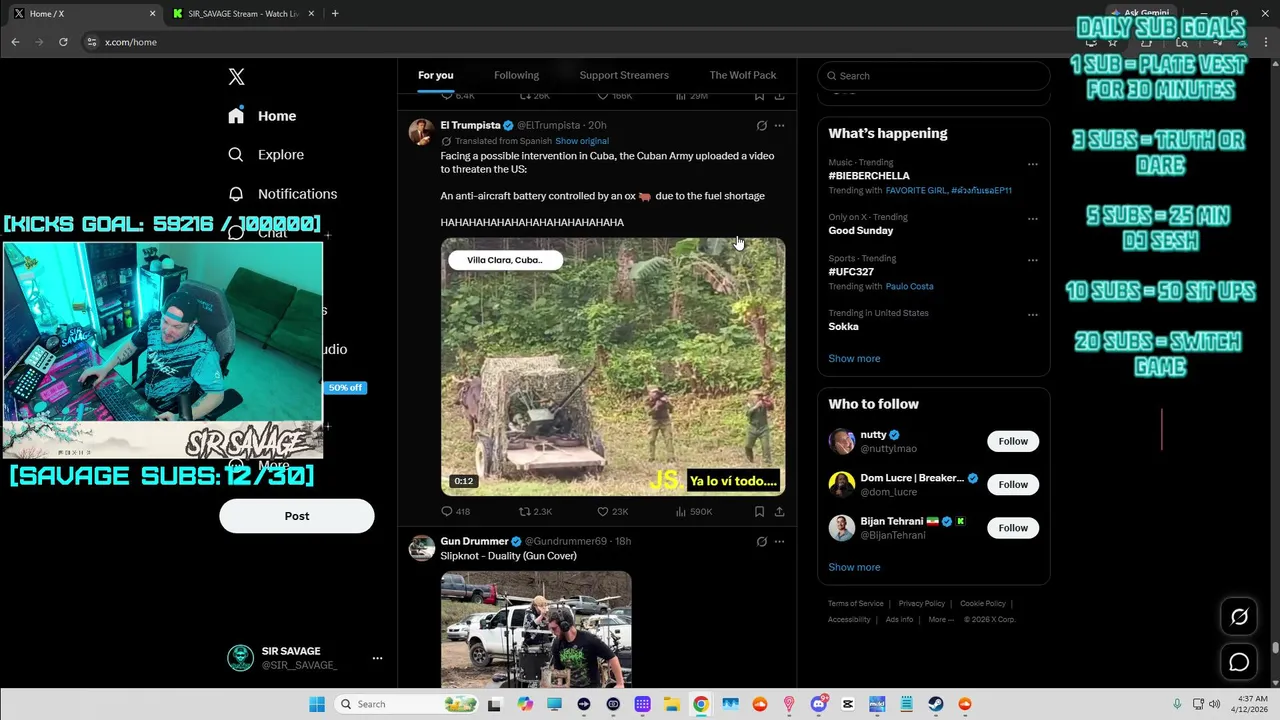
Task: Open more options on El Trumpista post
Action: [779, 125]
